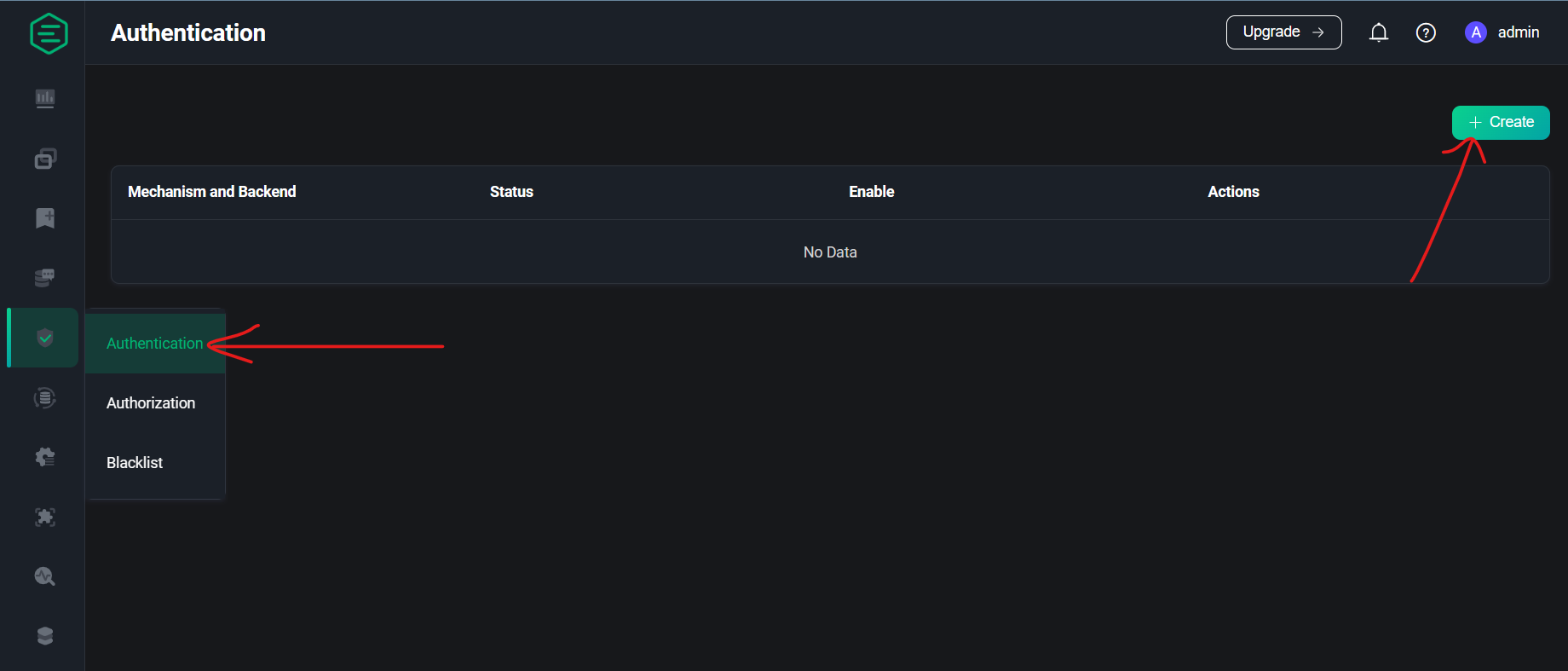
Task: Click the Authentication page title
Action: click(x=188, y=32)
